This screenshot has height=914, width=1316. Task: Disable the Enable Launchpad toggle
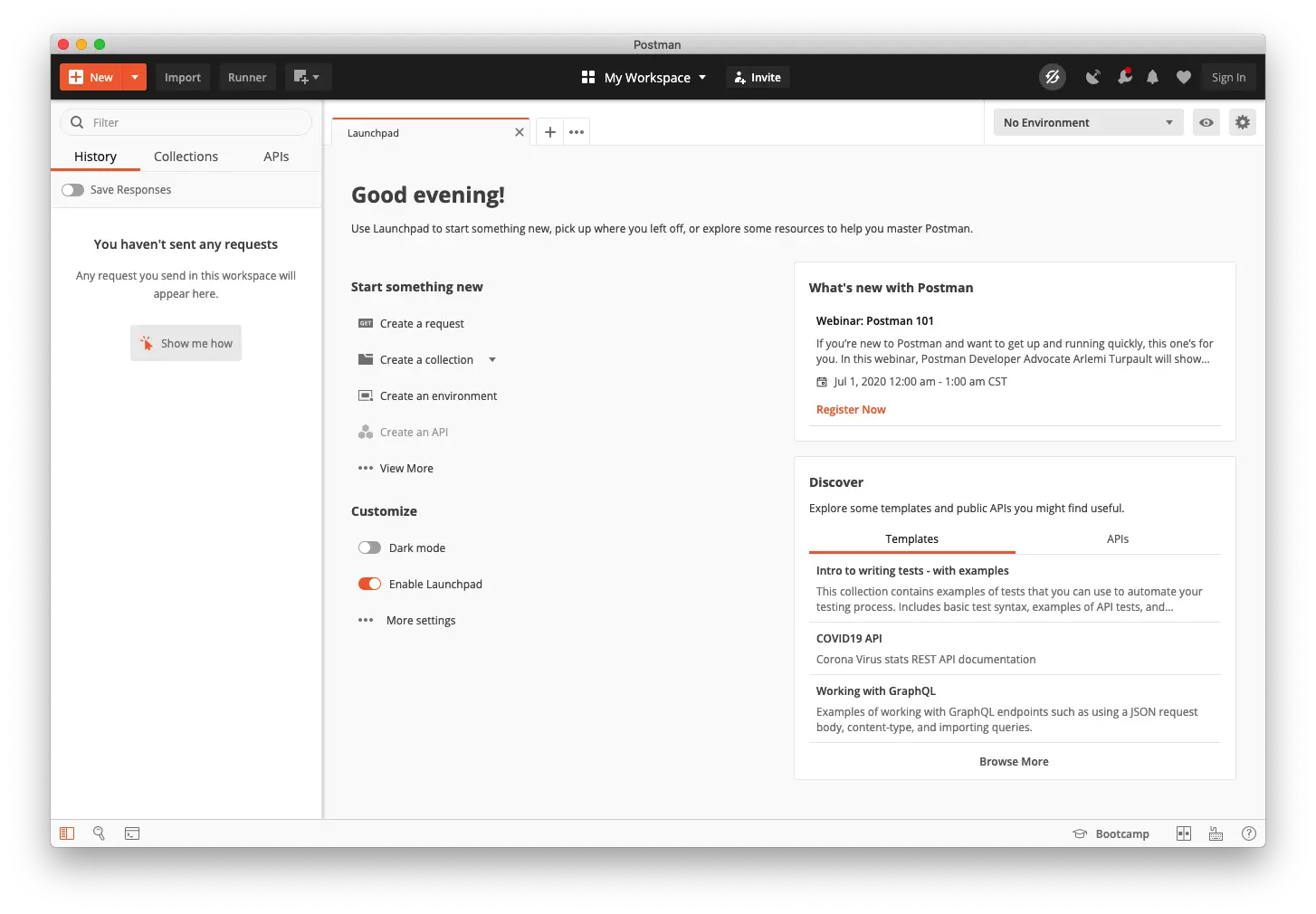point(369,584)
